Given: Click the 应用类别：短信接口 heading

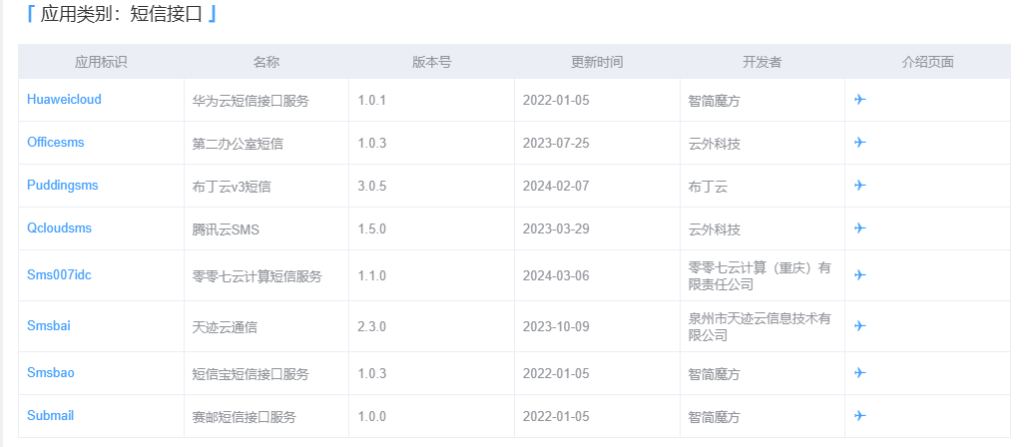Looking at the screenshot, I should pyautogui.click(x=121, y=14).
